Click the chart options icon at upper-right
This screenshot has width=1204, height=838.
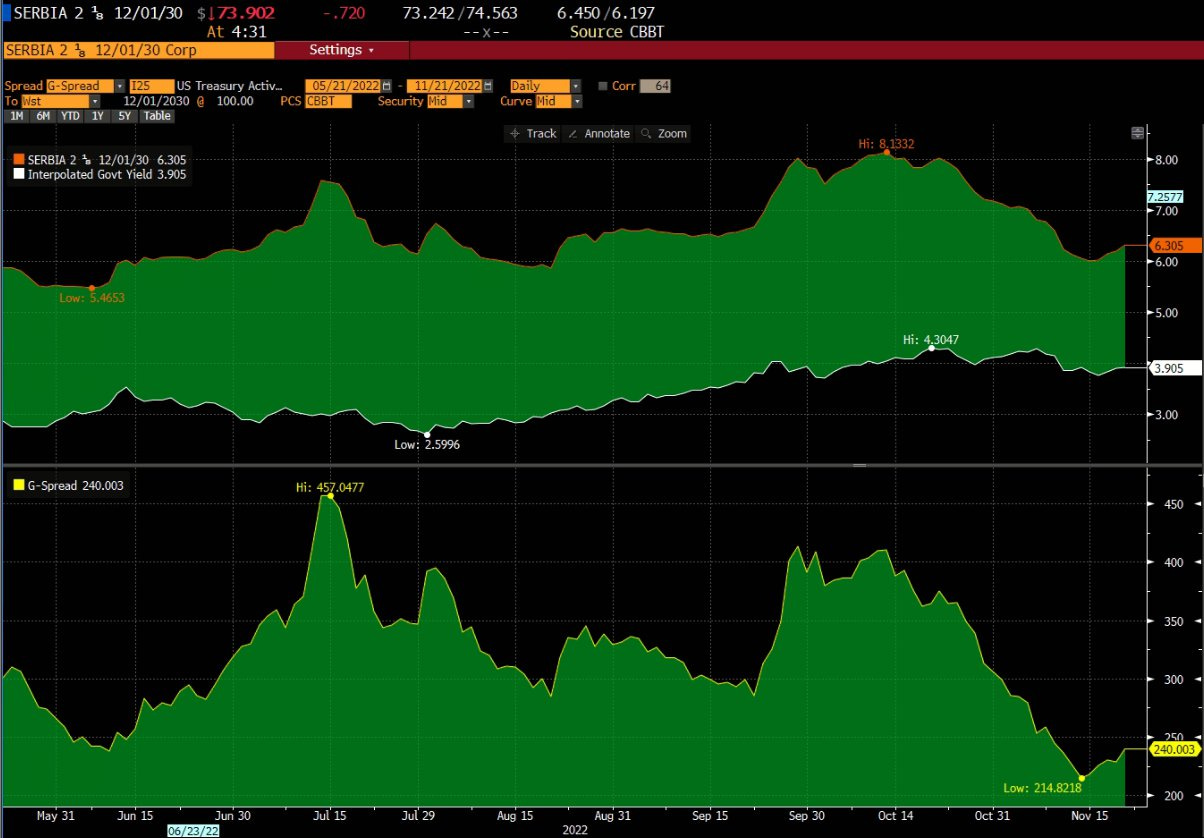coord(1137,133)
